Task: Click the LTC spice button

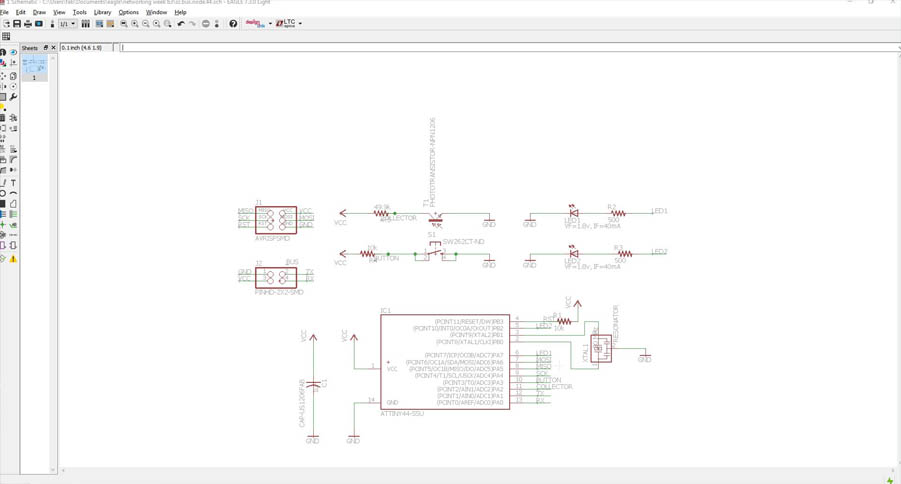Action: pos(286,24)
